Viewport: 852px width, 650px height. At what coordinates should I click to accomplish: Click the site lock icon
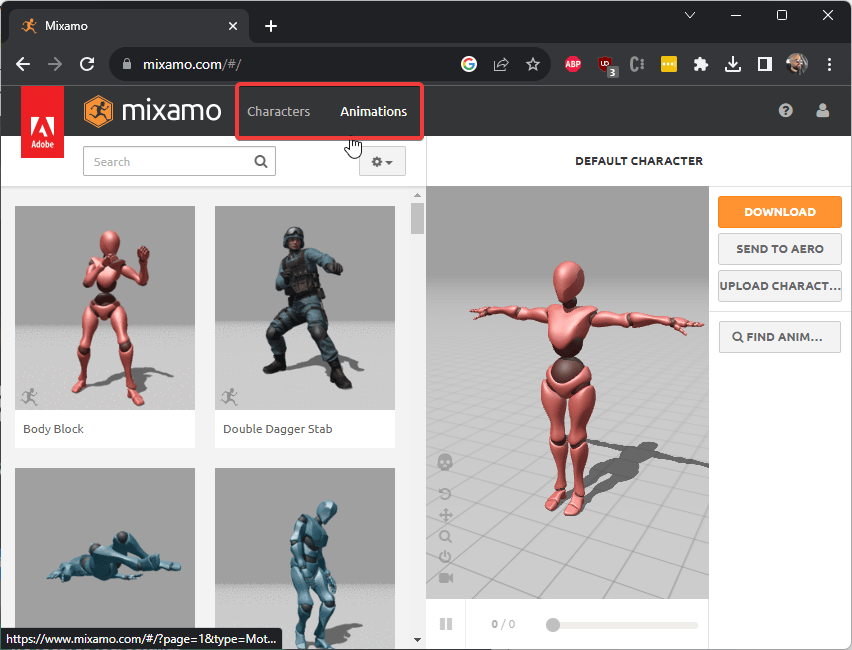click(127, 64)
